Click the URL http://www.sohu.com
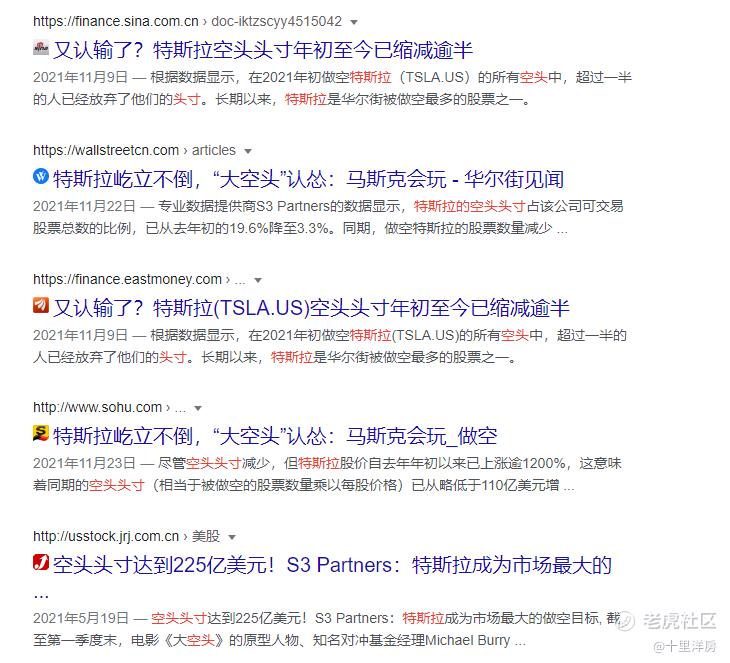The height and width of the screenshot is (663, 730). [97, 407]
